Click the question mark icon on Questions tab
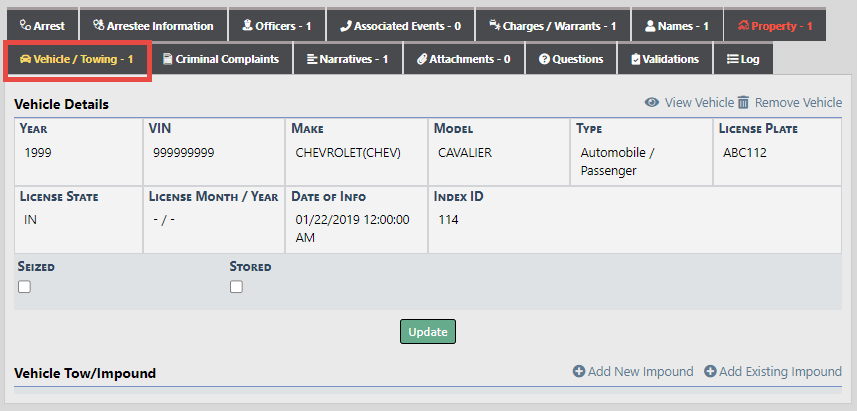The width and height of the screenshot is (857, 411). pyautogui.click(x=544, y=59)
